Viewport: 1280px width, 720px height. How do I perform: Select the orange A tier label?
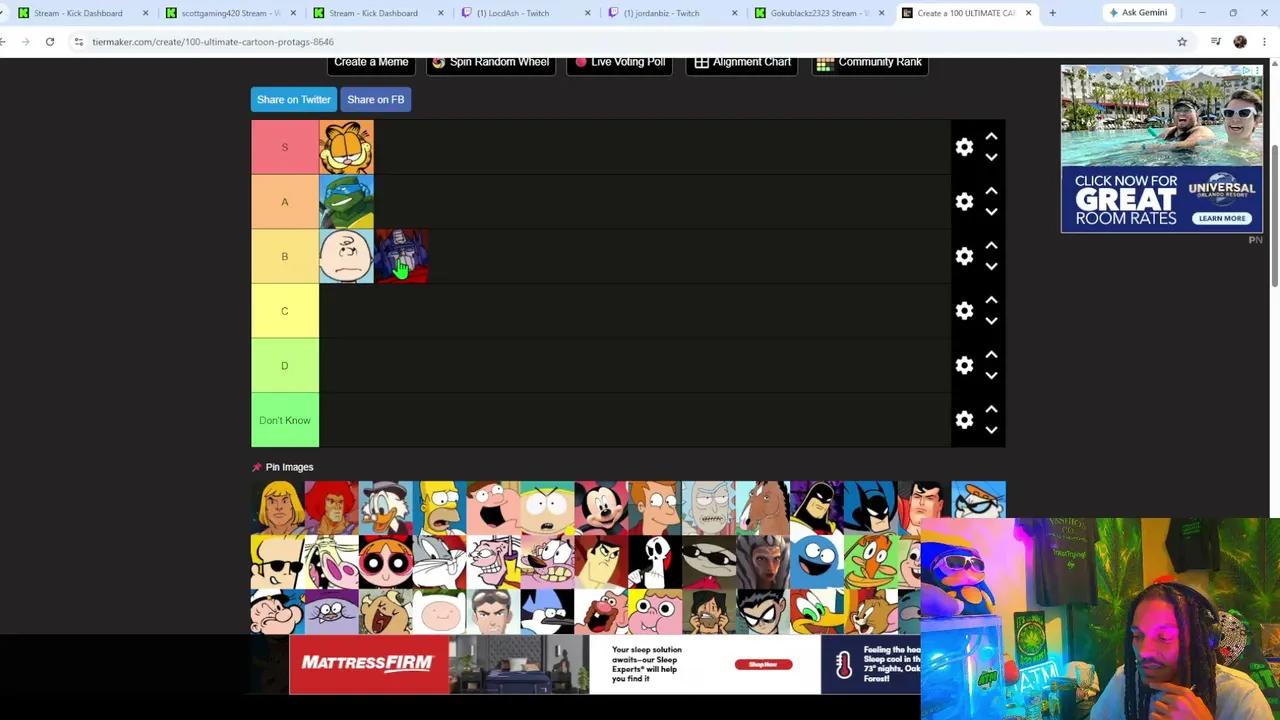285,202
